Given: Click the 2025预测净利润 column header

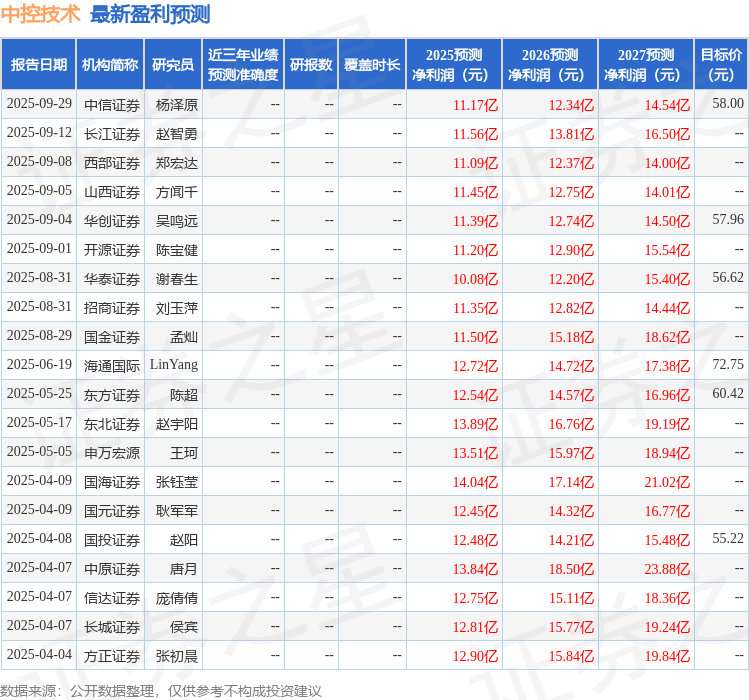Looking at the screenshot, I should tap(454, 65).
